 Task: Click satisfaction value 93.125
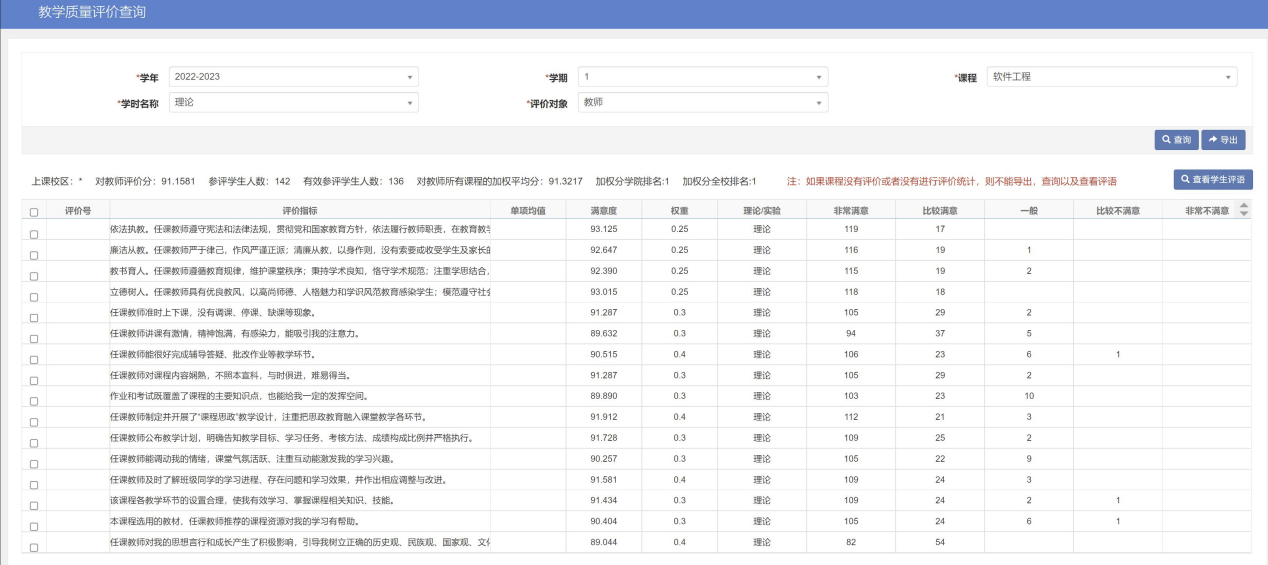603,229
